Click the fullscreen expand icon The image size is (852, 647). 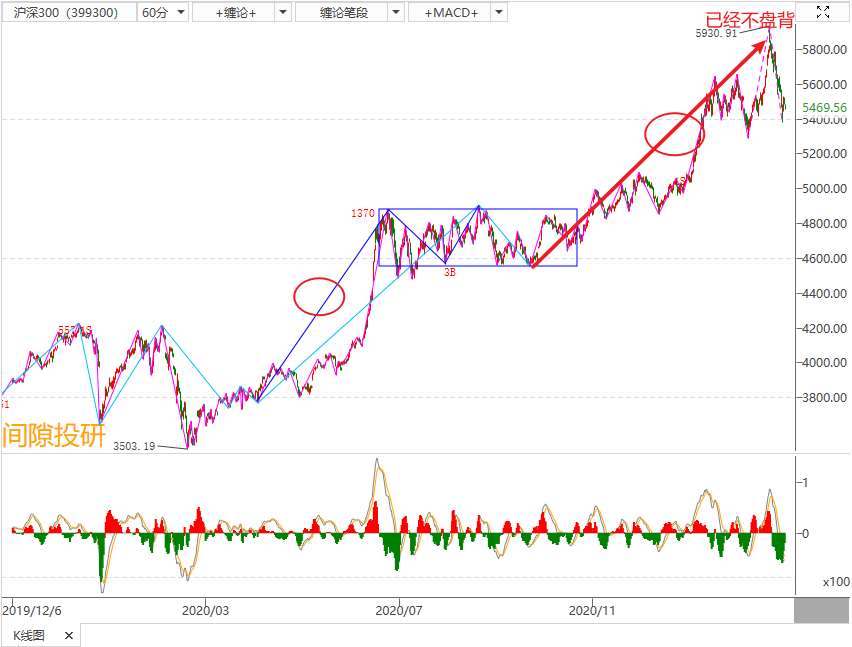point(822,12)
